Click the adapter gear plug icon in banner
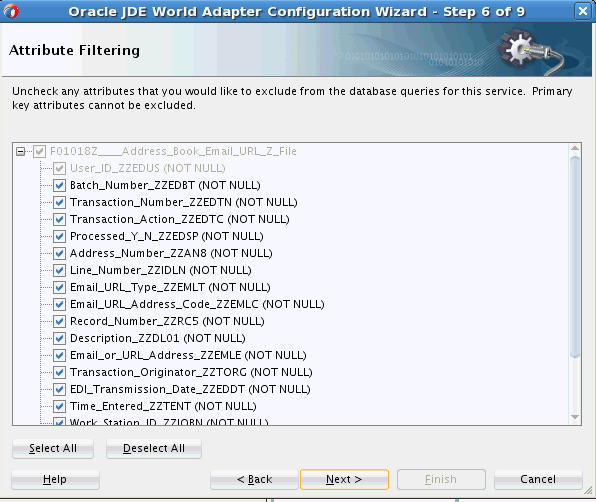This screenshot has height=502, width=596. 532,50
